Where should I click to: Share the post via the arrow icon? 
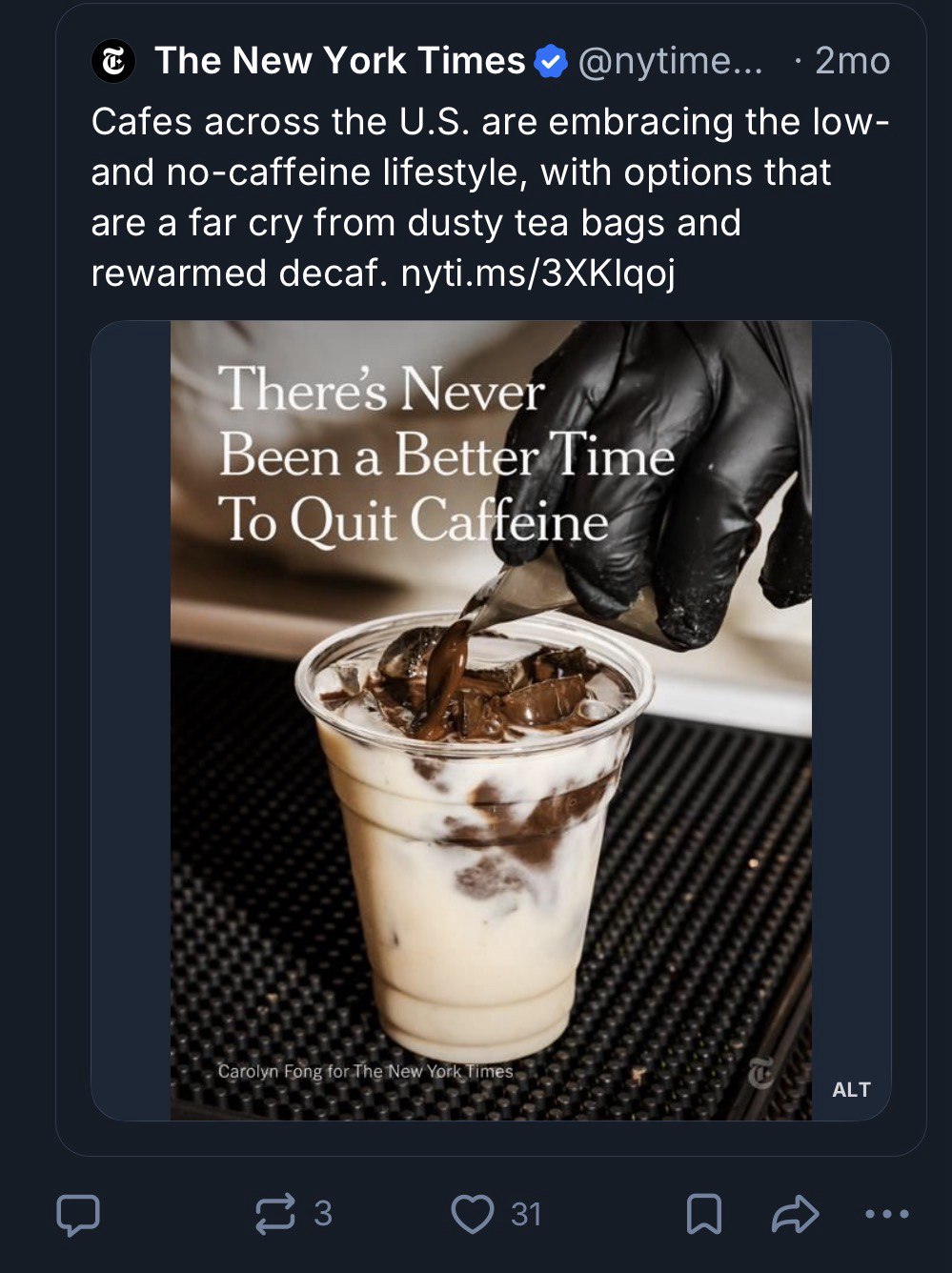[795, 1215]
